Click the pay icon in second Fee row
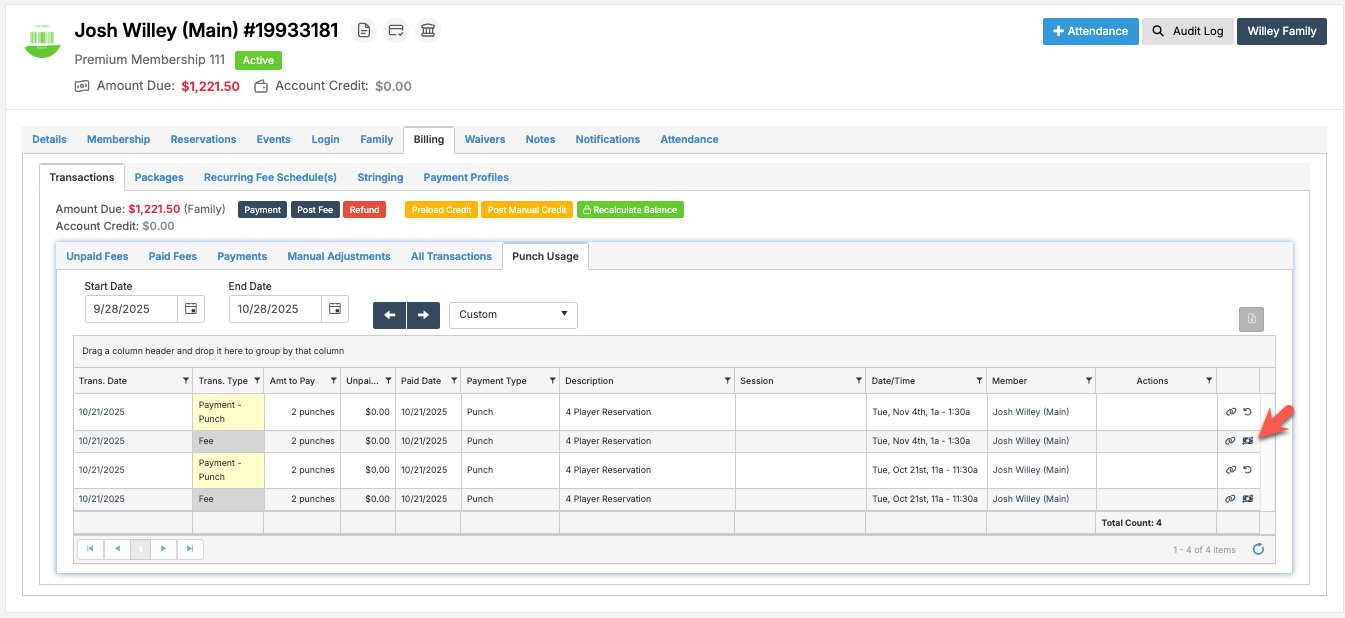This screenshot has width=1345, height=618. 1247,499
